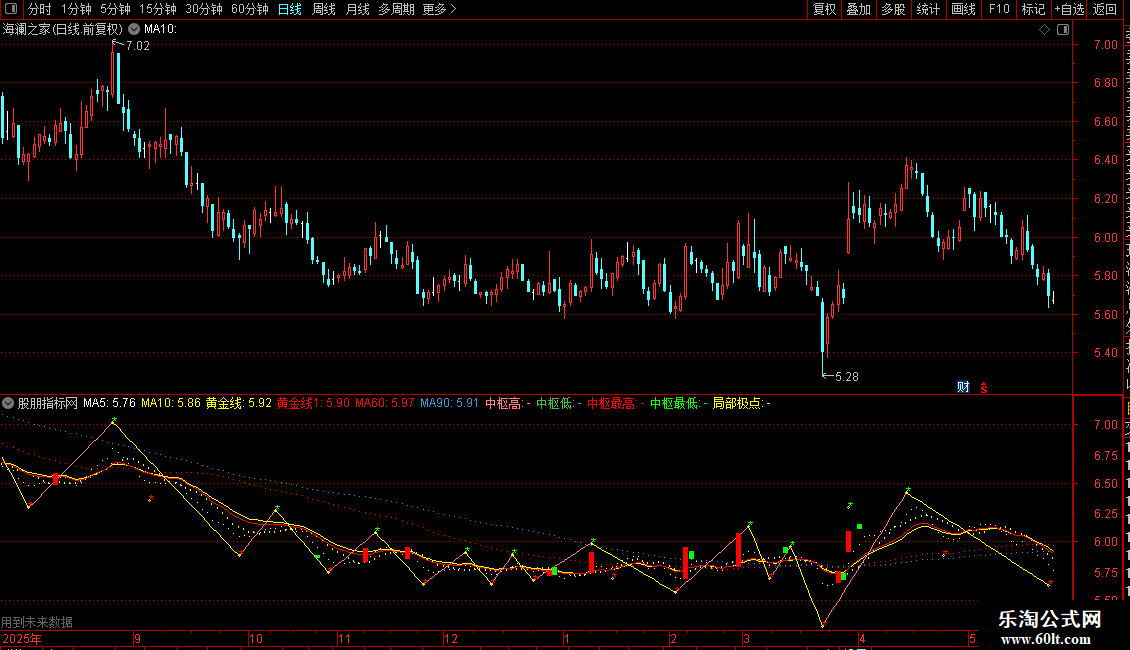The image size is (1130, 650).
Task: Click the 复权 adjustment button
Action: (824, 9)
